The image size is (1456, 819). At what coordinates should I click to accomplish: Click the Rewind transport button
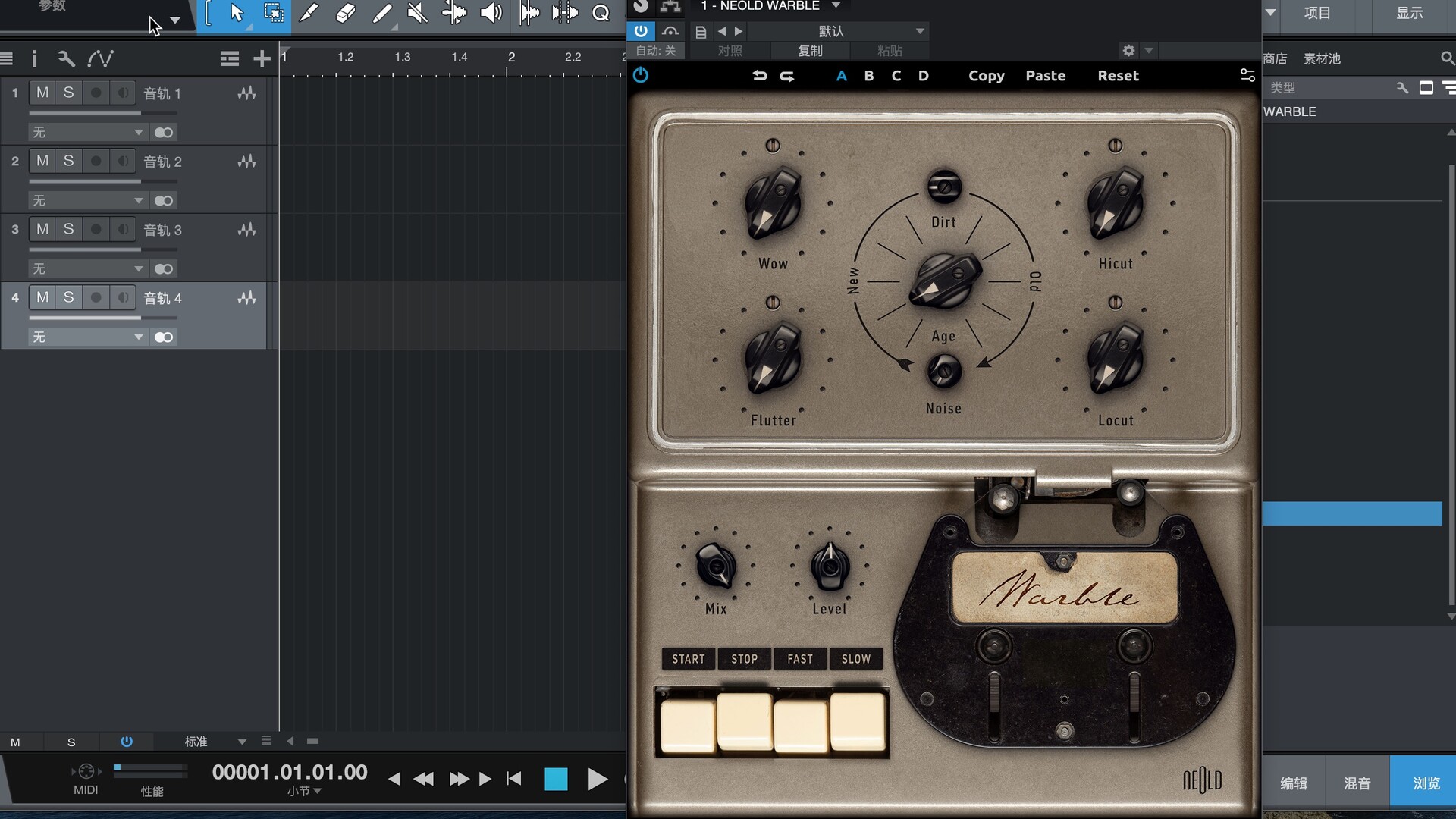point(423,779)
